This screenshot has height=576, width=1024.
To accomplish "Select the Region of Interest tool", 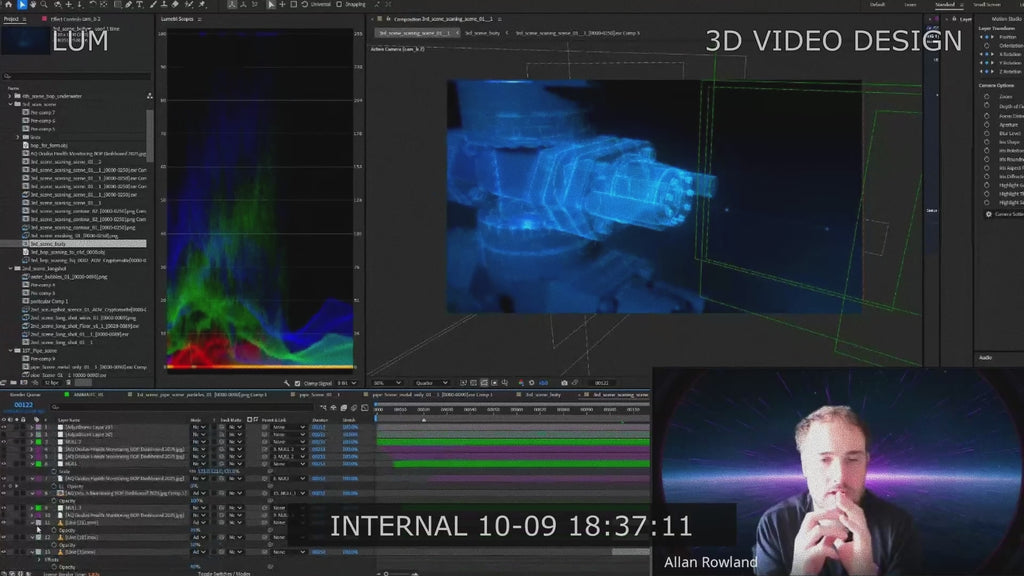I will pyautogui.click(x=484, y=383).
